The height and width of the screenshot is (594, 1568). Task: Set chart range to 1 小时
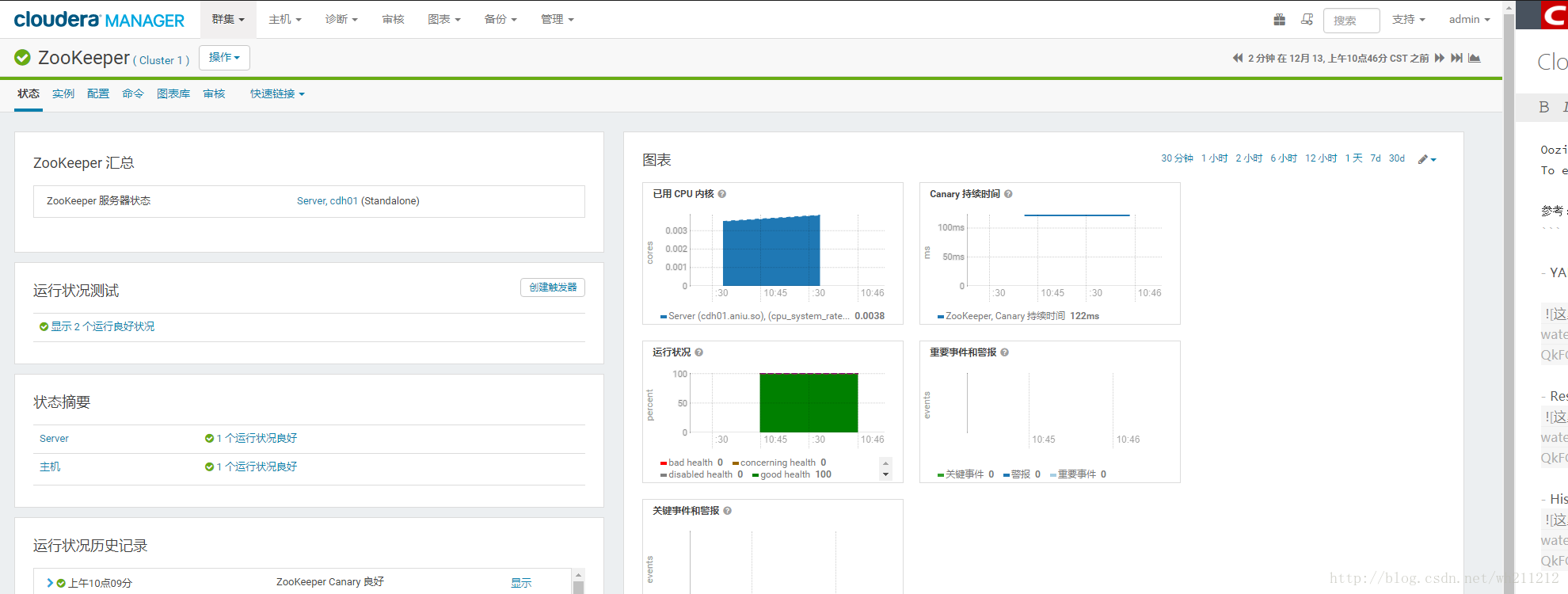(1214, 158)
